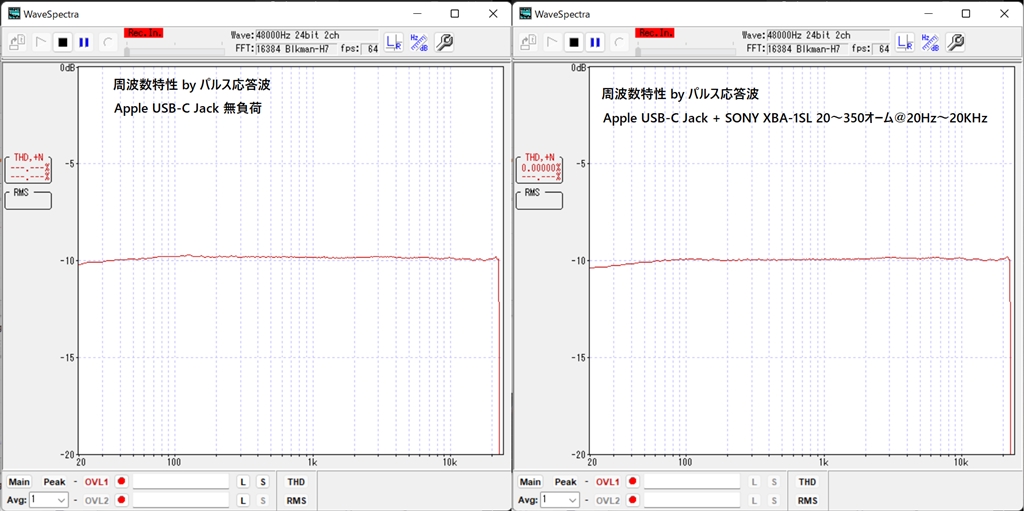Select the Main mode in left window
Screen dimensions: 1024x511
[x=19, y=482]
